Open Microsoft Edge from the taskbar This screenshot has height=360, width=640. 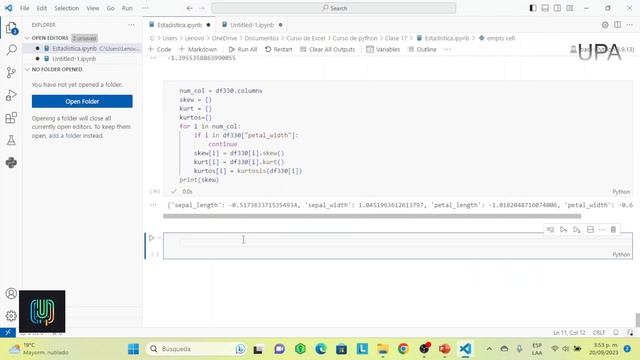coord(321,349)
